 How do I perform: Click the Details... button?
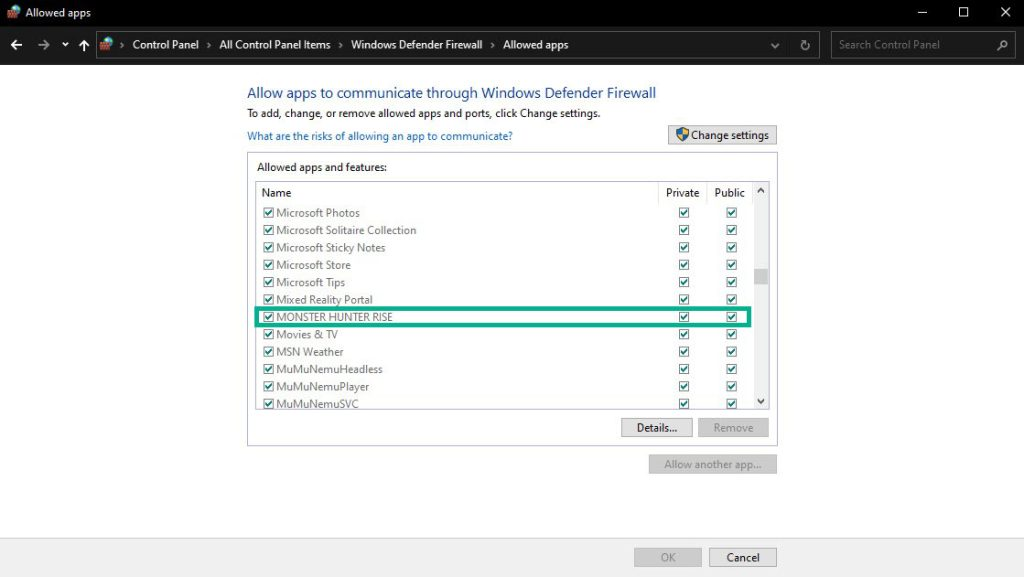(x=656, y=428)
